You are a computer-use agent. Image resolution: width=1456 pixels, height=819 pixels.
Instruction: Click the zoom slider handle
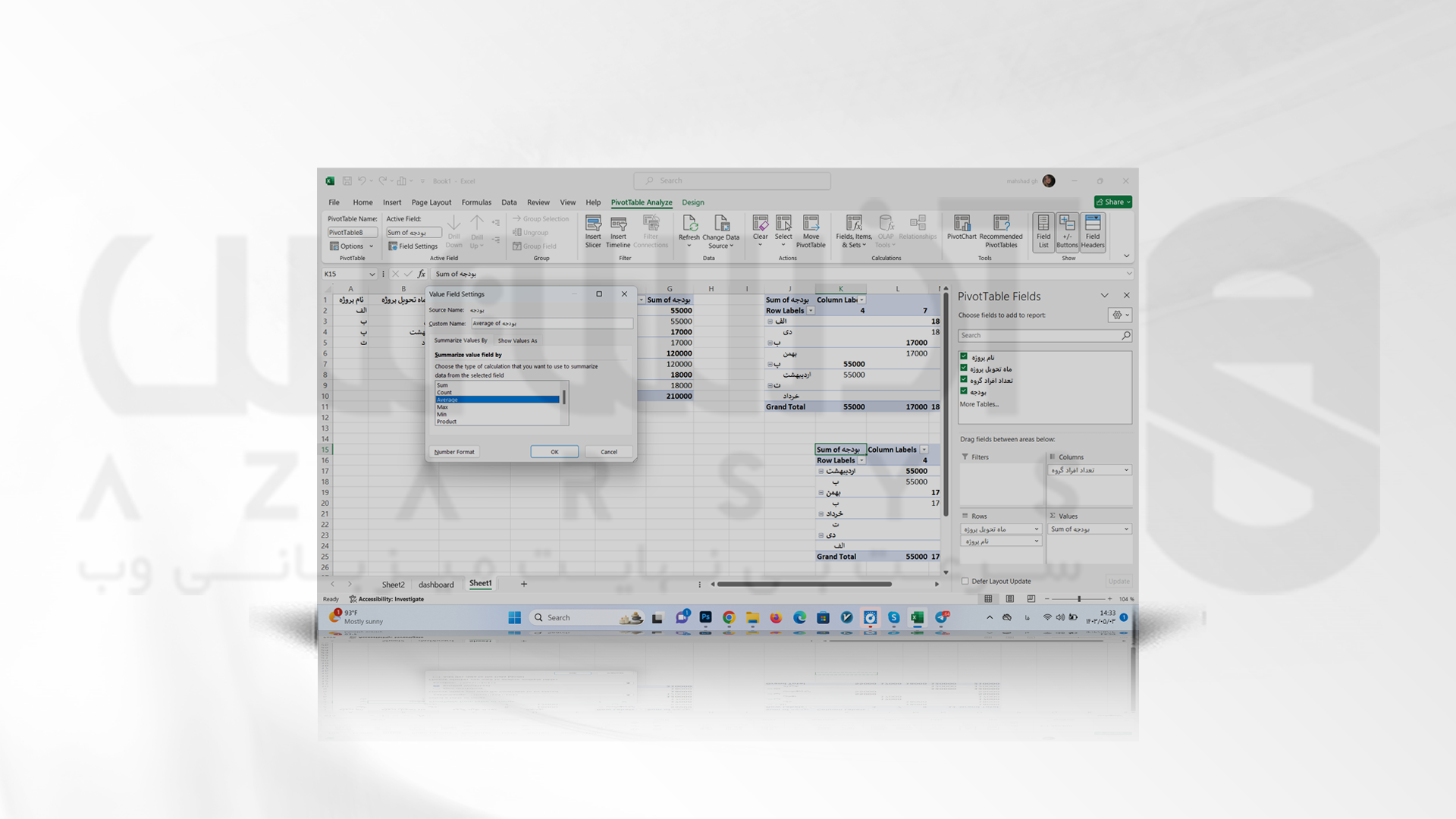(1079, 599)
